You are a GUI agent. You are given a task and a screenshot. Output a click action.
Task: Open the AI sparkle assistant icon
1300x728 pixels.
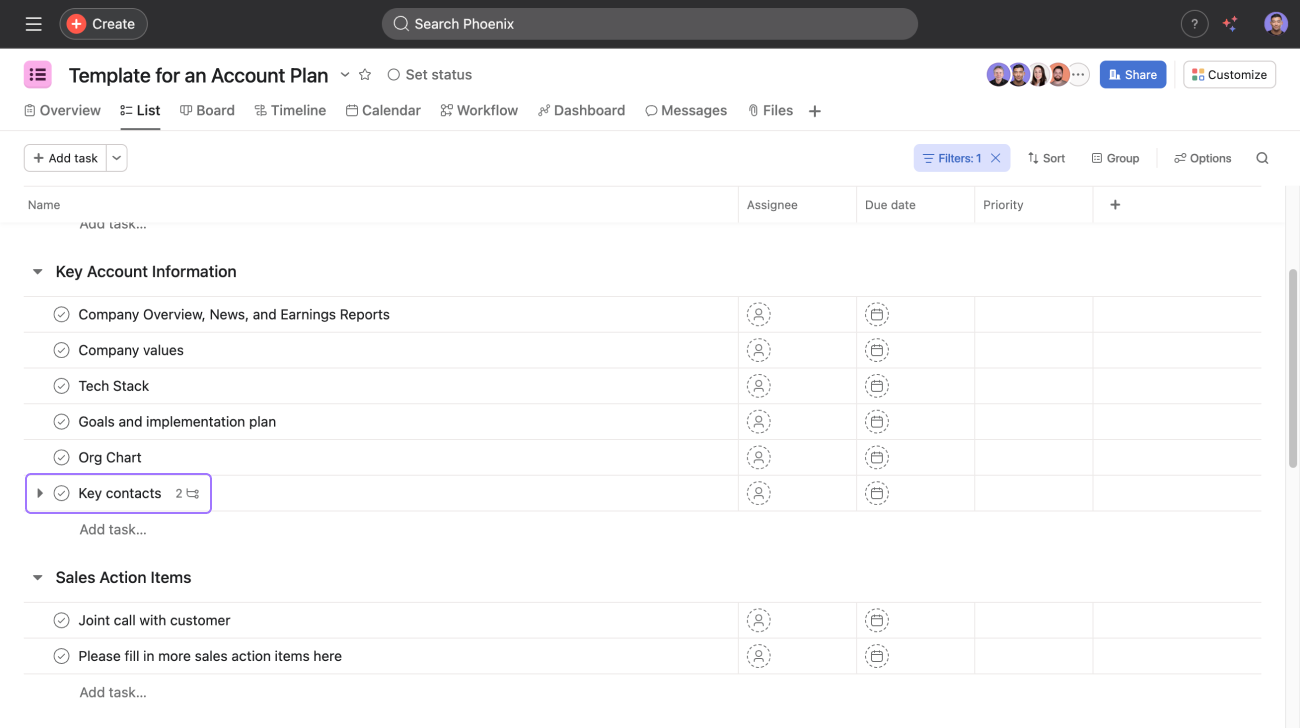(x=1230, y=24)
